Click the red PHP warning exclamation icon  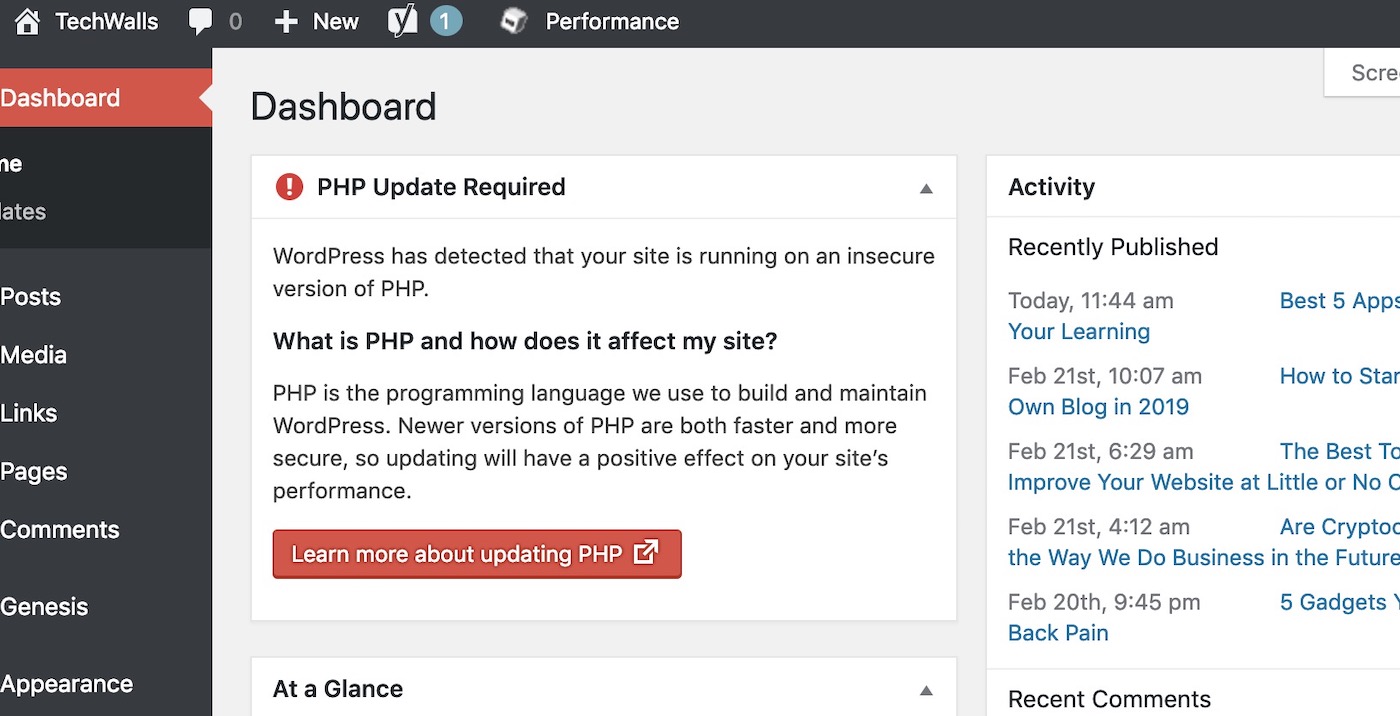click(x=289, y=187)
